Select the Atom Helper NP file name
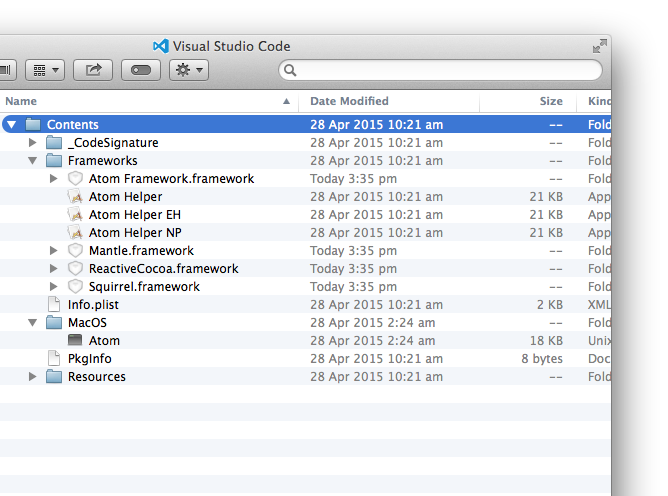Image resolution: width=668 pixels, height=496 pixels. tap(135, 233)
